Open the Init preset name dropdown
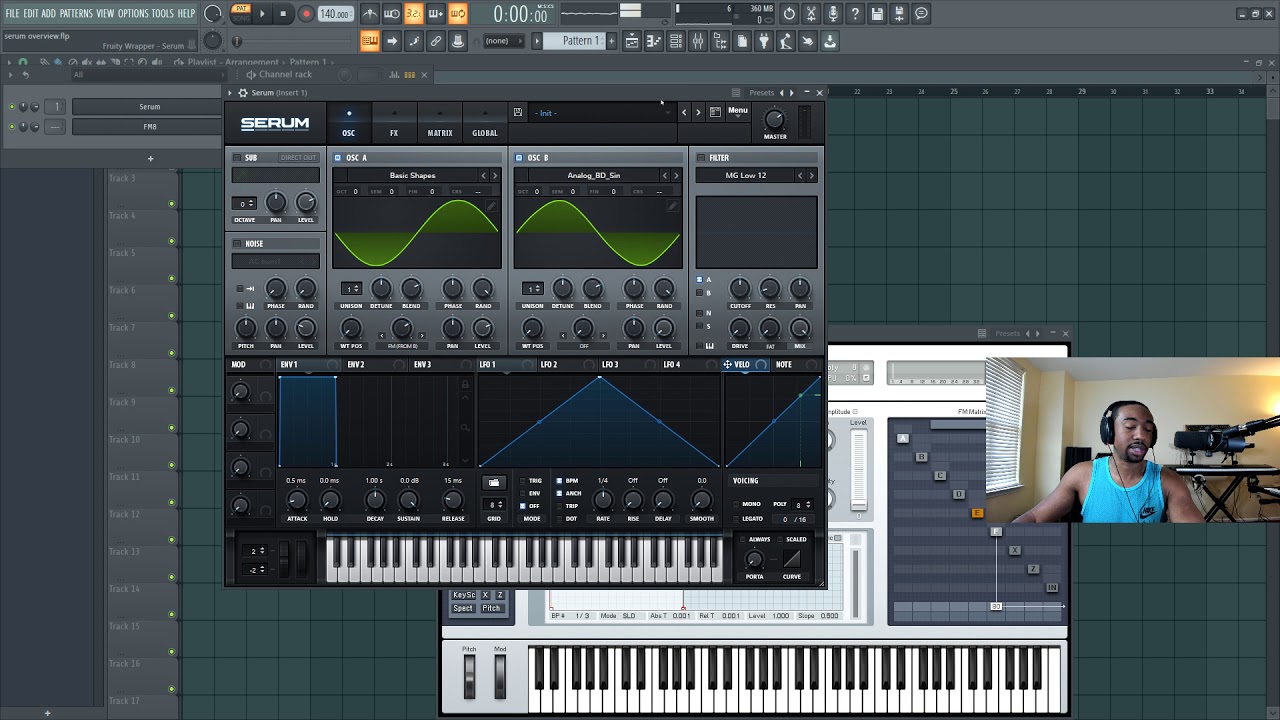The width and height of the screenshot is (1280, 720). tap(604, 113)
